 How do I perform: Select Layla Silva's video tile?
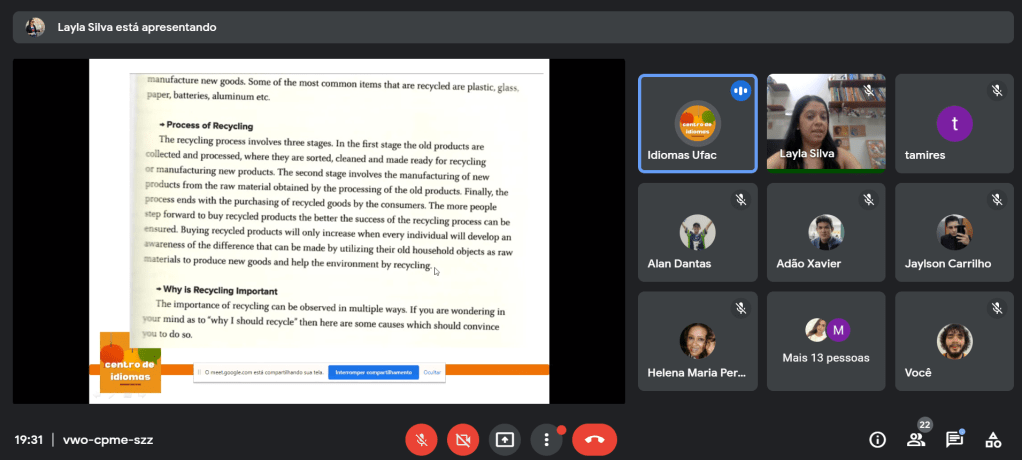click(825, 122)
